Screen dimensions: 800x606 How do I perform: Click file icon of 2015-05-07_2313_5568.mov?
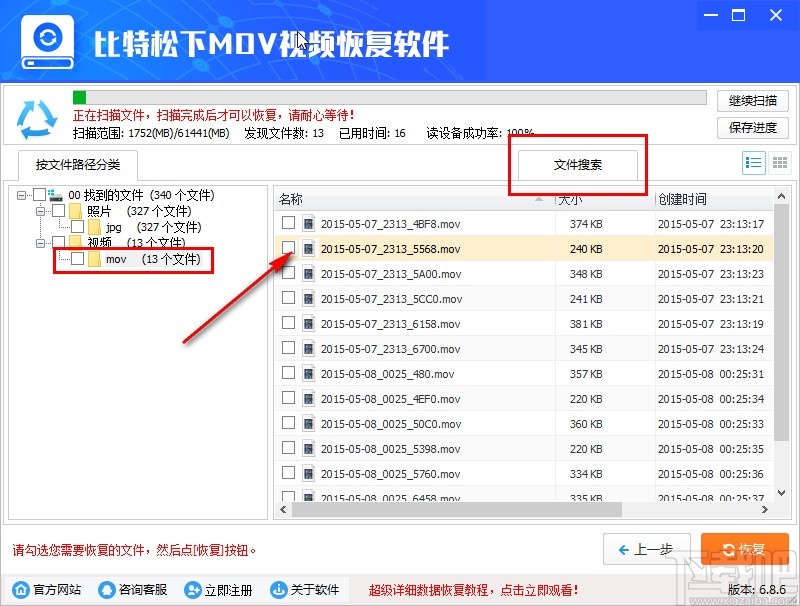(308, 248)
